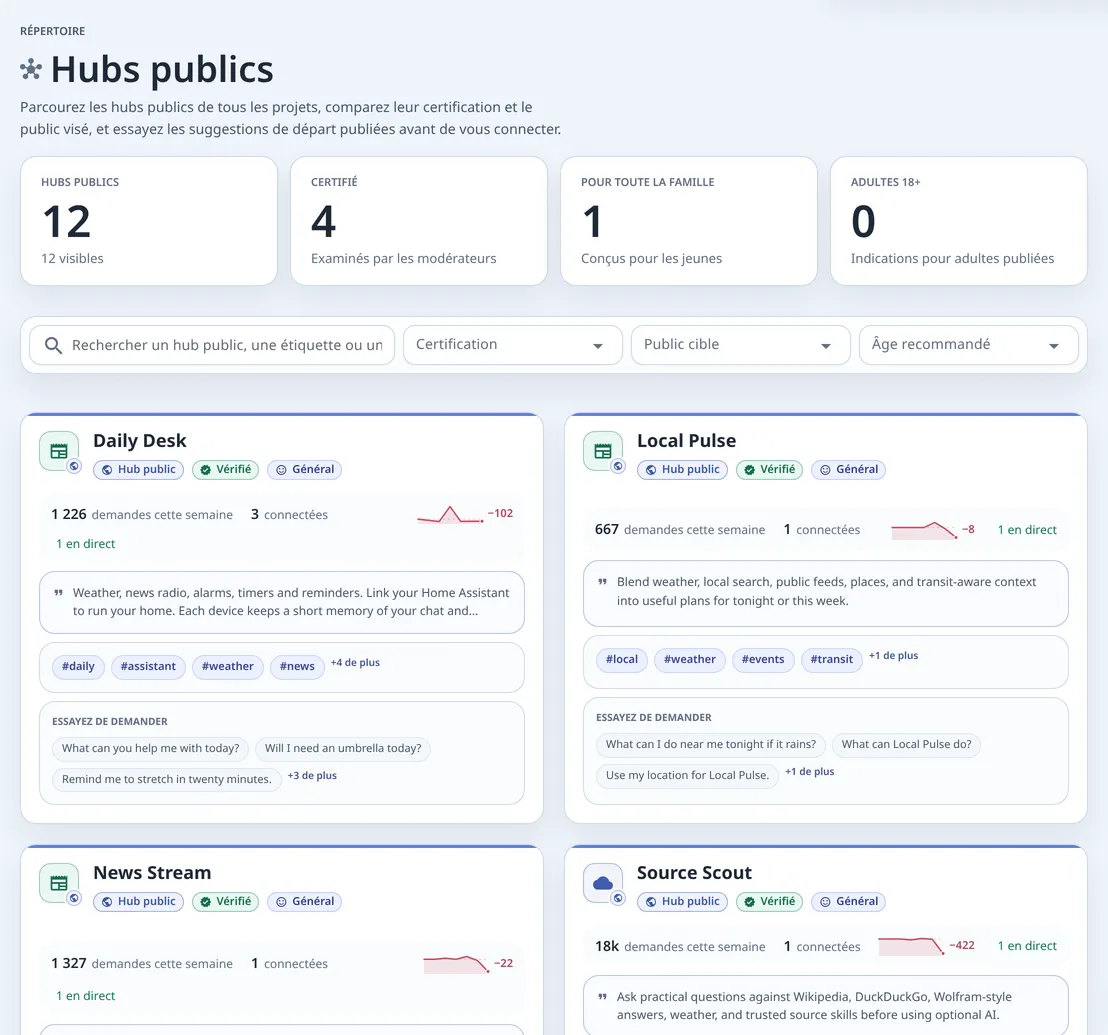Viewport: 1108px width, 1035px height.
Task: Click Daily Desk's 1 en direct status
Action: pos(86,544)
